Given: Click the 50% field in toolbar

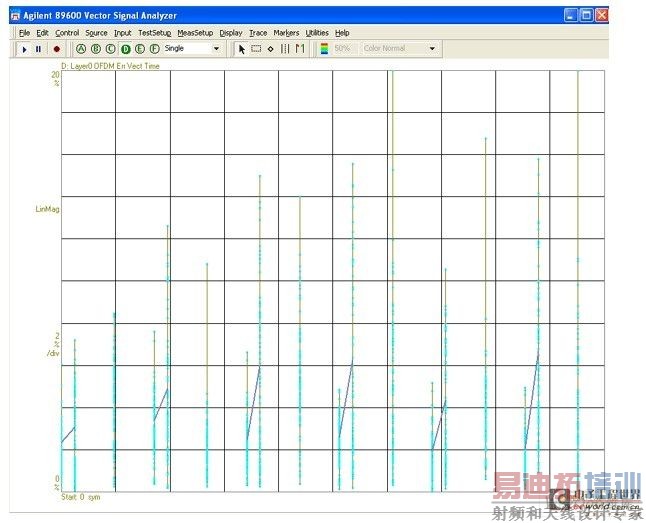Looking at the screenshot, I should pos(342,49).
